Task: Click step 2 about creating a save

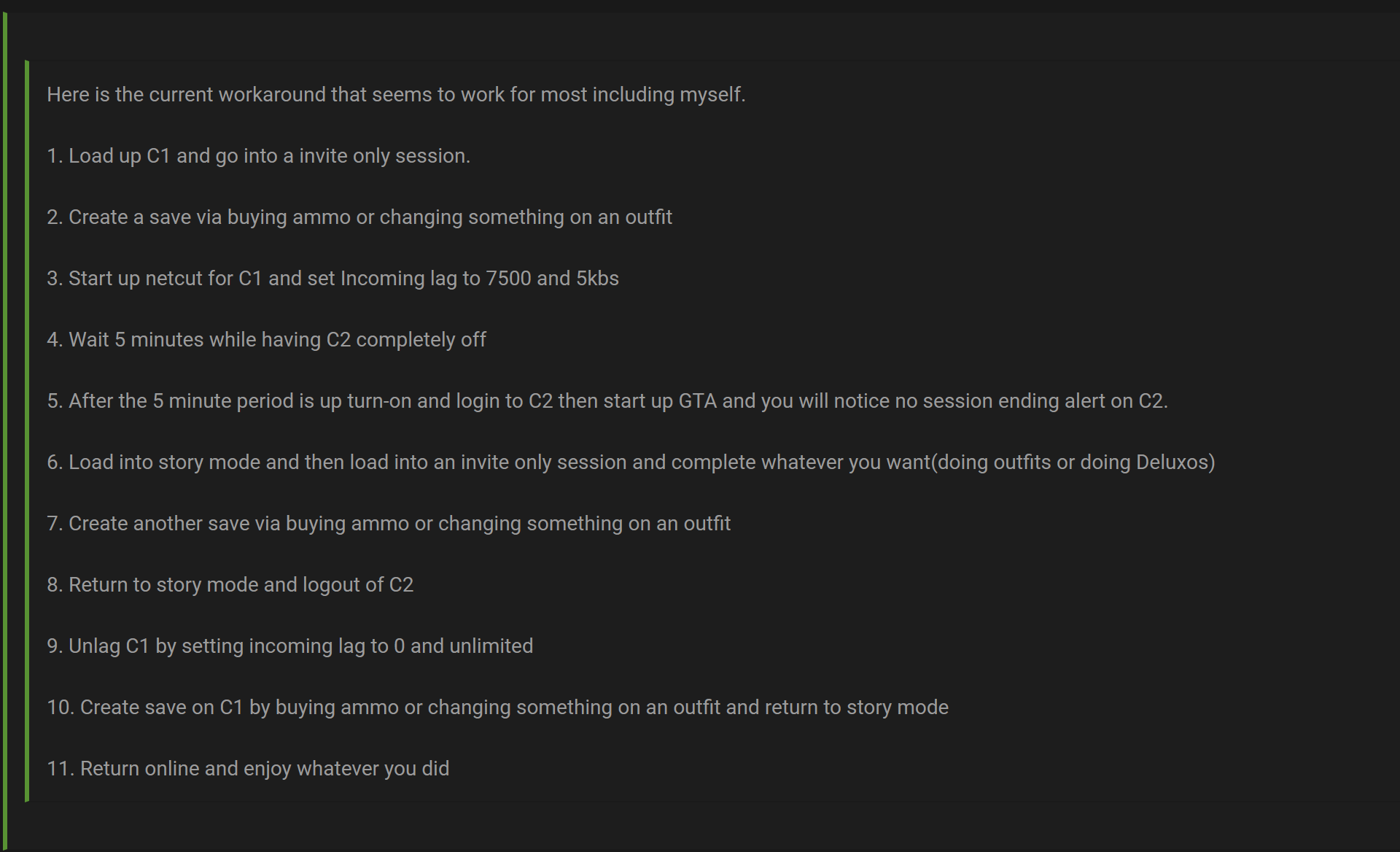Action: 359,217
